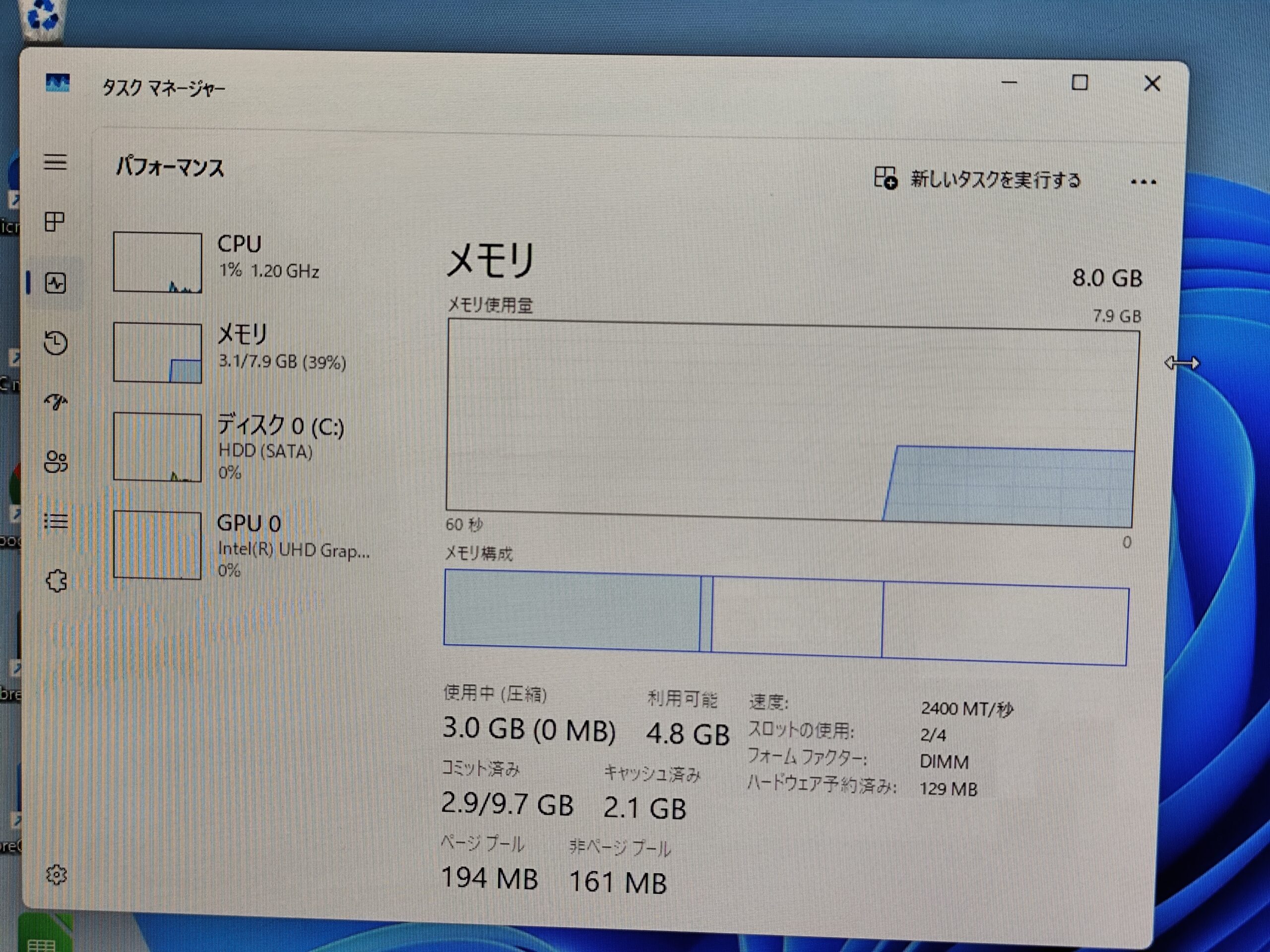
Task: Close the Task Manager window
Action: click(x=1152, y=84)
